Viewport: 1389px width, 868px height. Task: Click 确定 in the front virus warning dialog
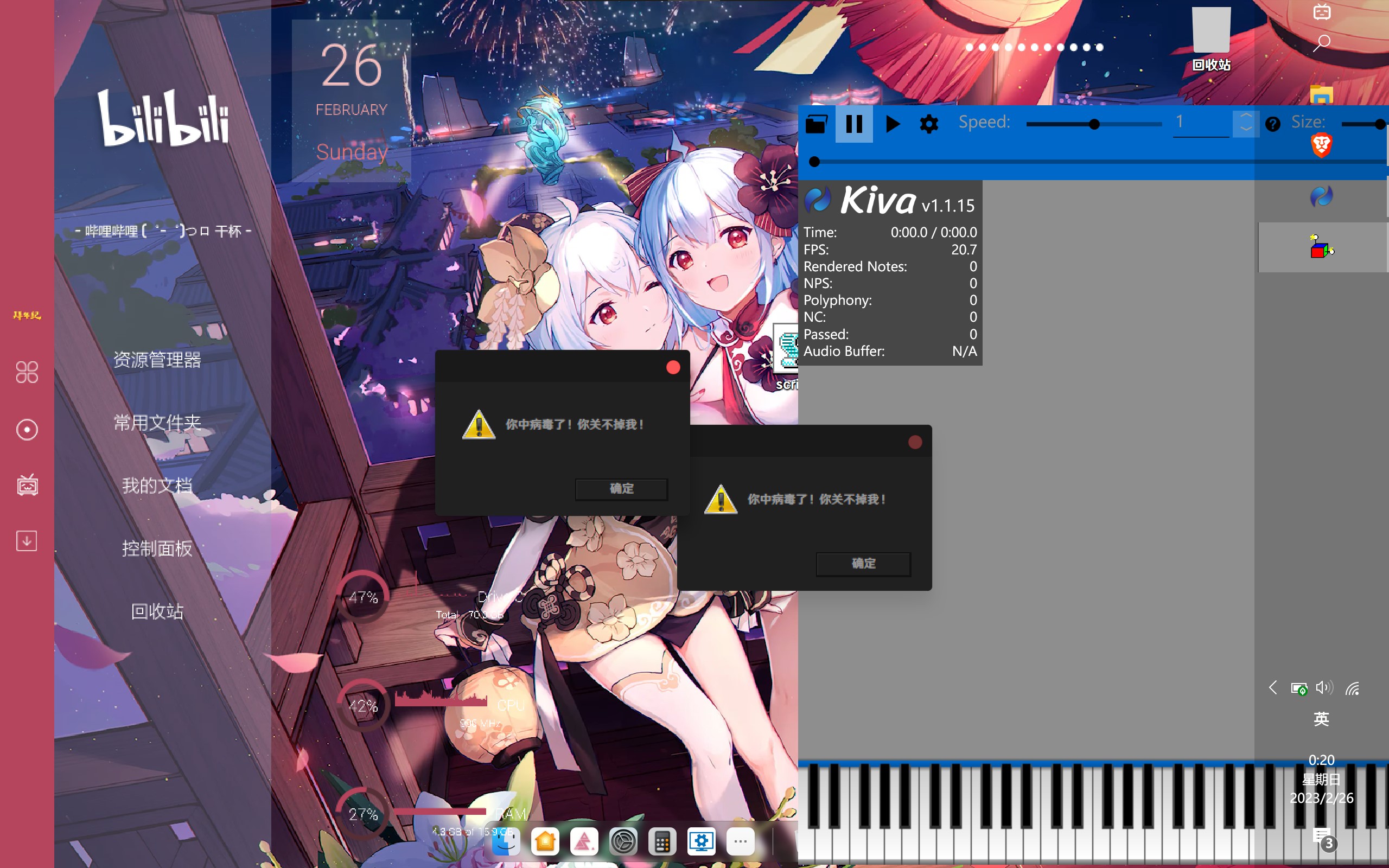(622, 489)
